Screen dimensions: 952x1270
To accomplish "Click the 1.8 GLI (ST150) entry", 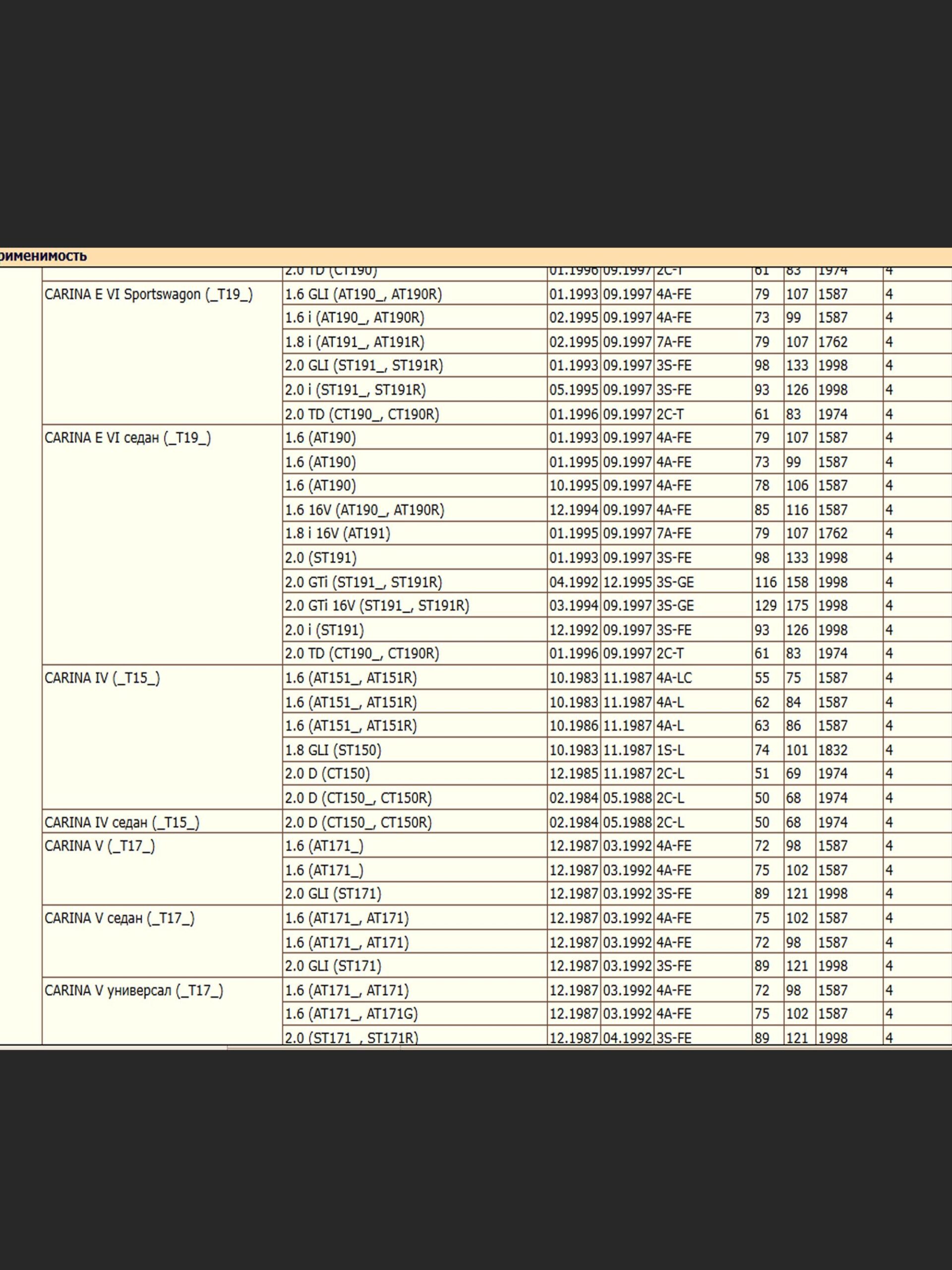I will click(x=333, y=750).
